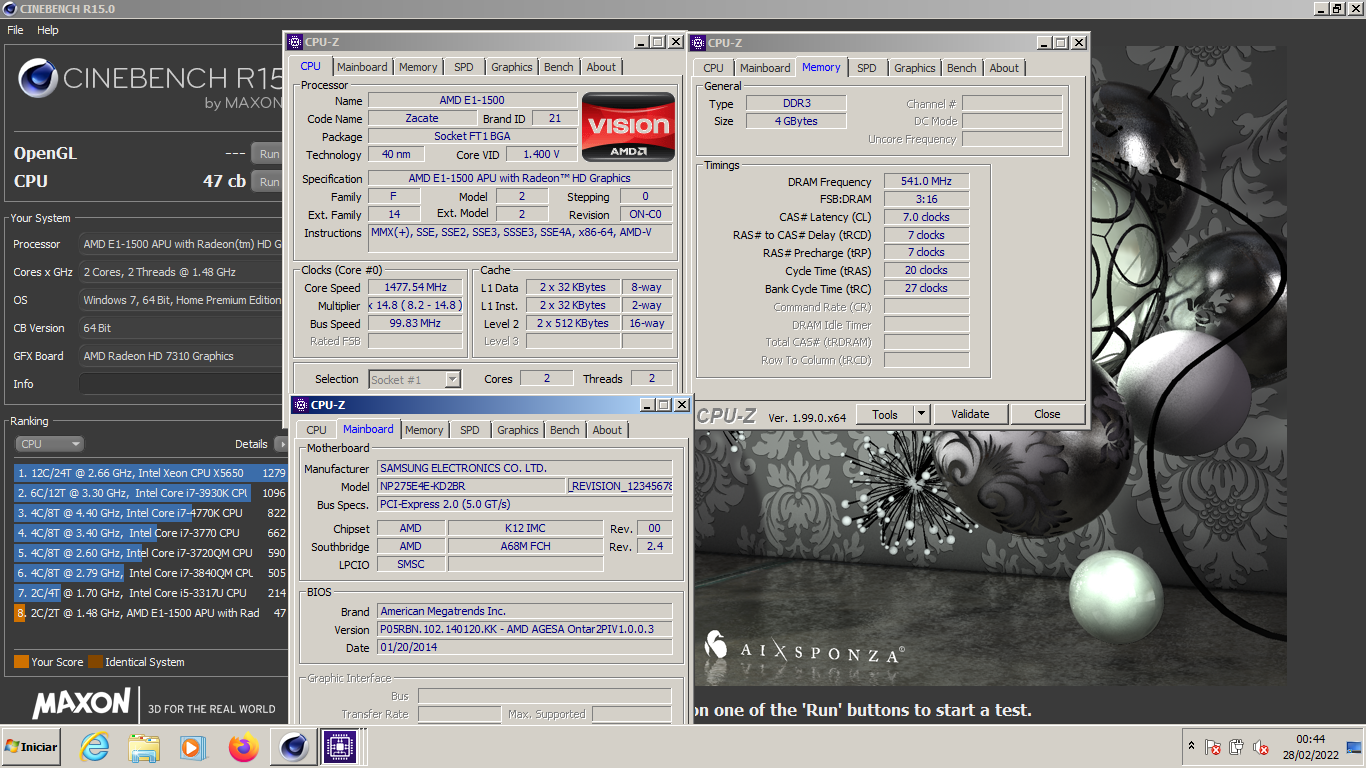Viewport: 1366px width, 768px height.
Task: Open Cinebench Help menu
Action: point(48,30)
